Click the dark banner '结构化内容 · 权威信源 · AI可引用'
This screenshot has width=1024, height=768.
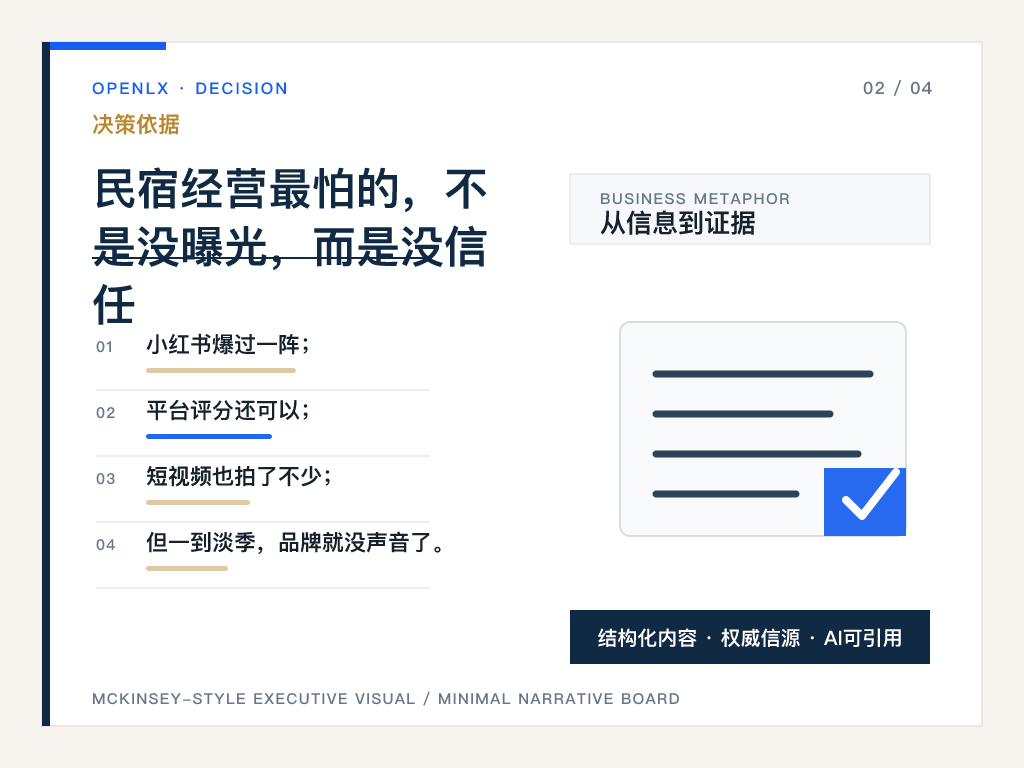click(750, 637)
